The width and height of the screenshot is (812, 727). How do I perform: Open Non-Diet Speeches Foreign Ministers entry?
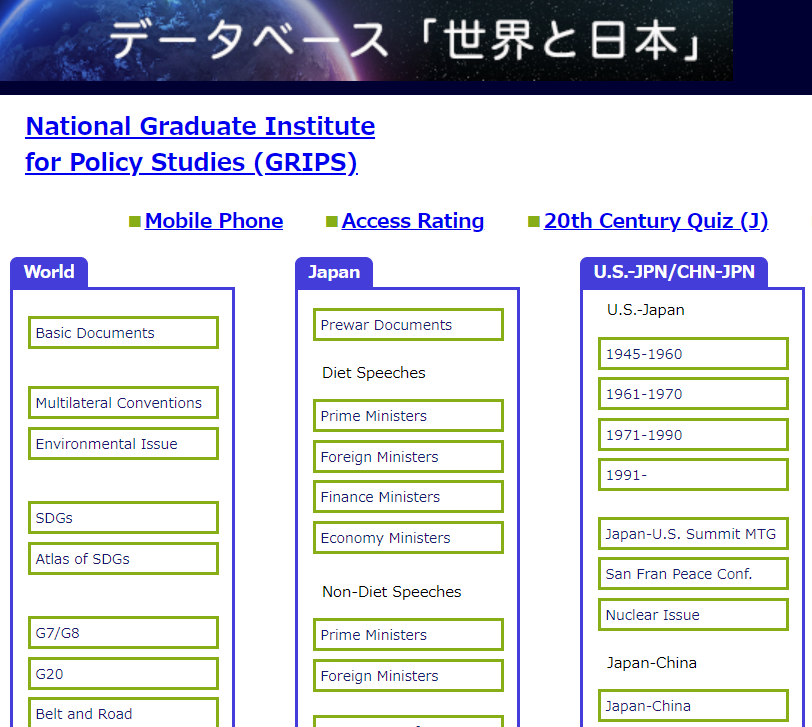(408, 676)
